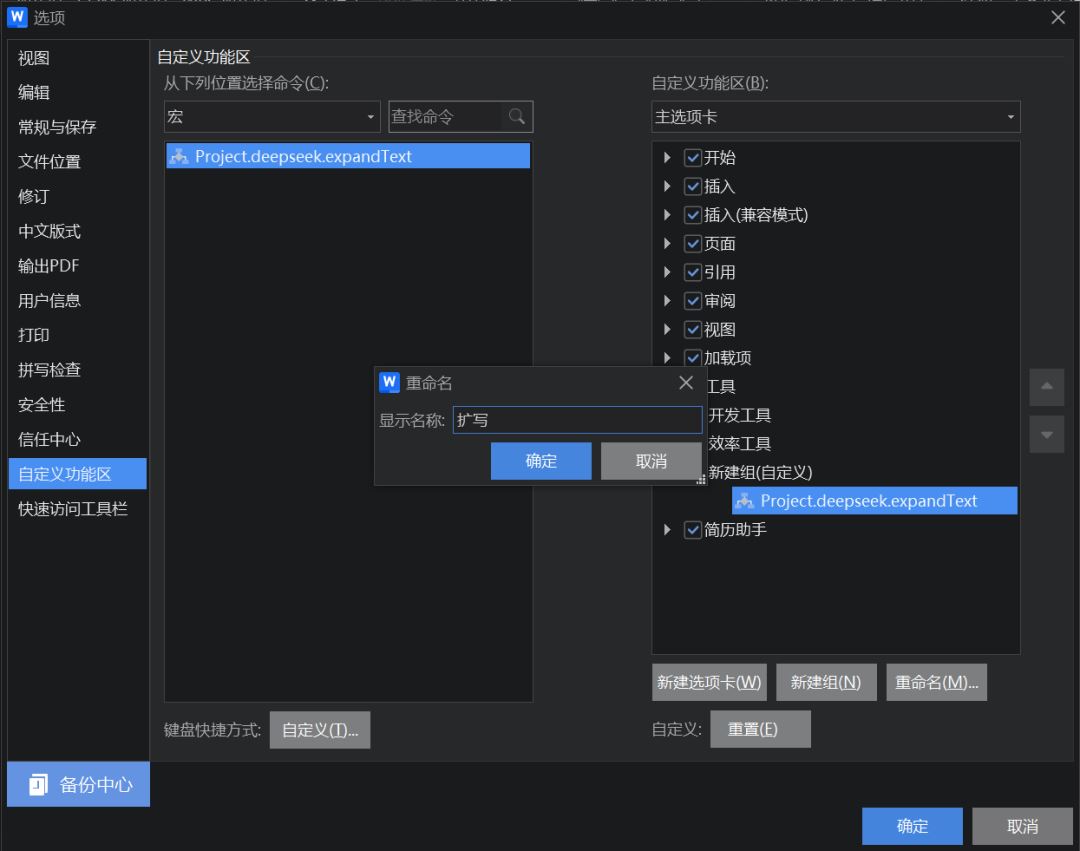Viewport: 1080px width, 851px height.
Task: Expand the 引用 tree node
Action: 667,272
